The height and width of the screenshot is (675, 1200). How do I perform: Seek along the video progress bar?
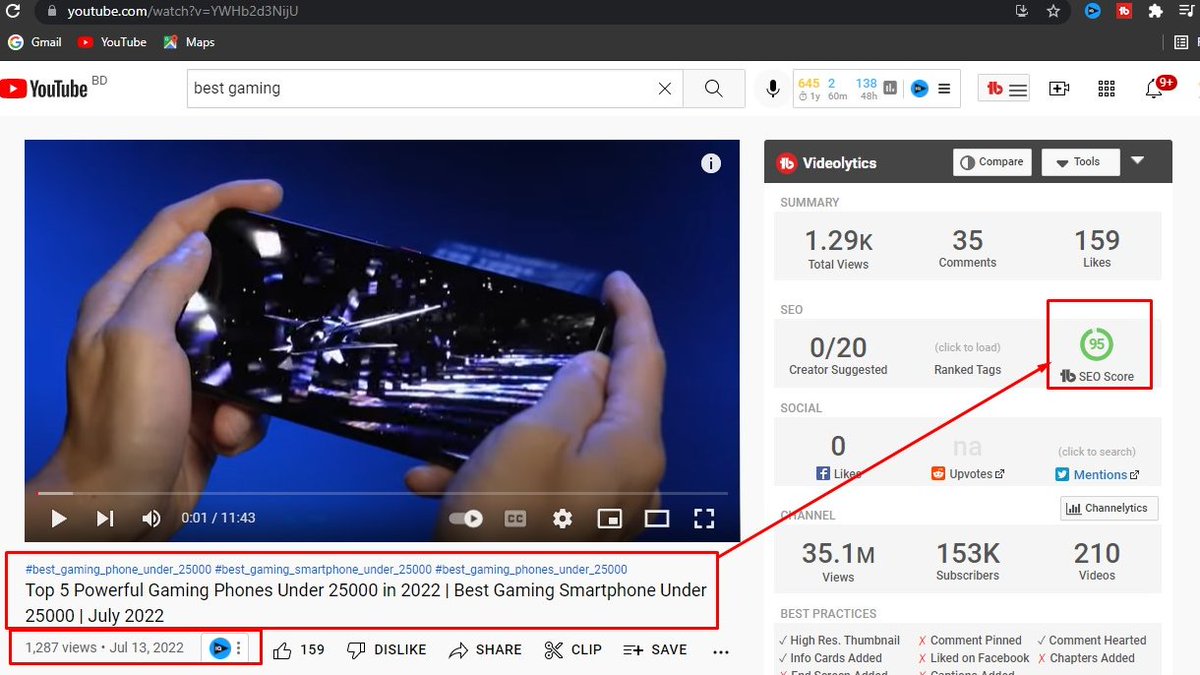(x=382, y=493)
